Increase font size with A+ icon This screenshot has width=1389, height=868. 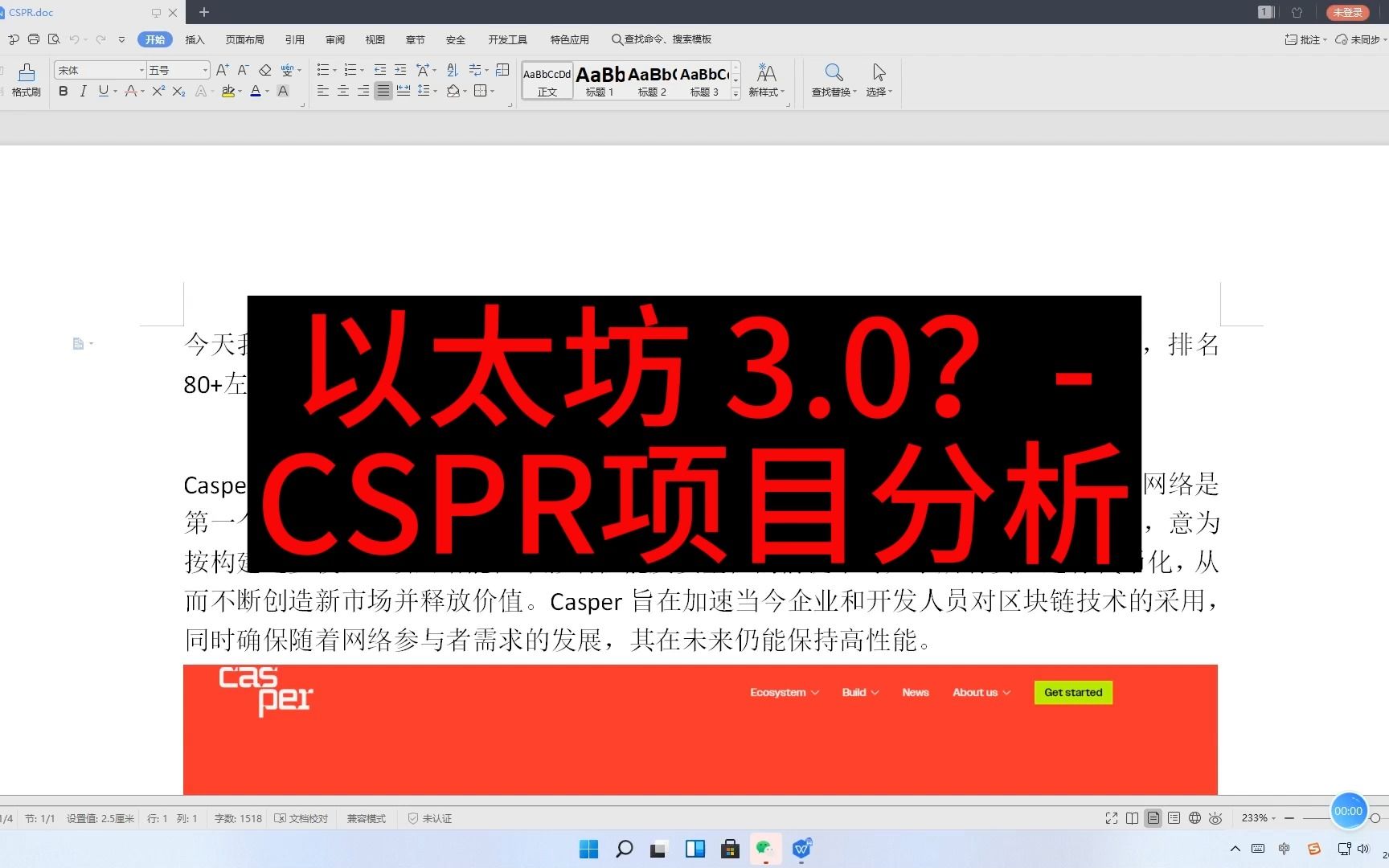223,71
